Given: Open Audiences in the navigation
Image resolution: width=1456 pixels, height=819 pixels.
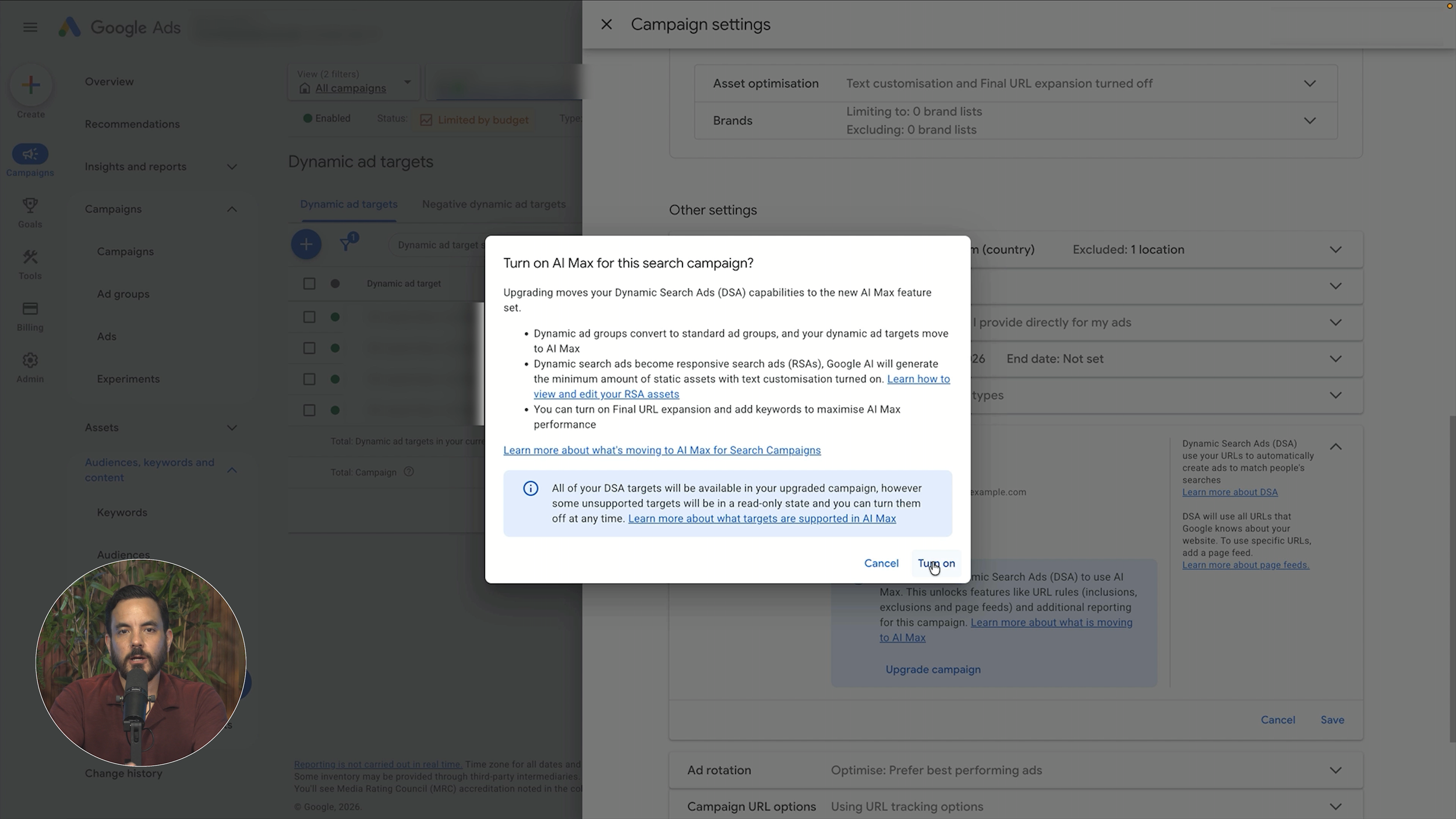Looking at the screenshot, I should pyautogui.click(x=123, y=555).
